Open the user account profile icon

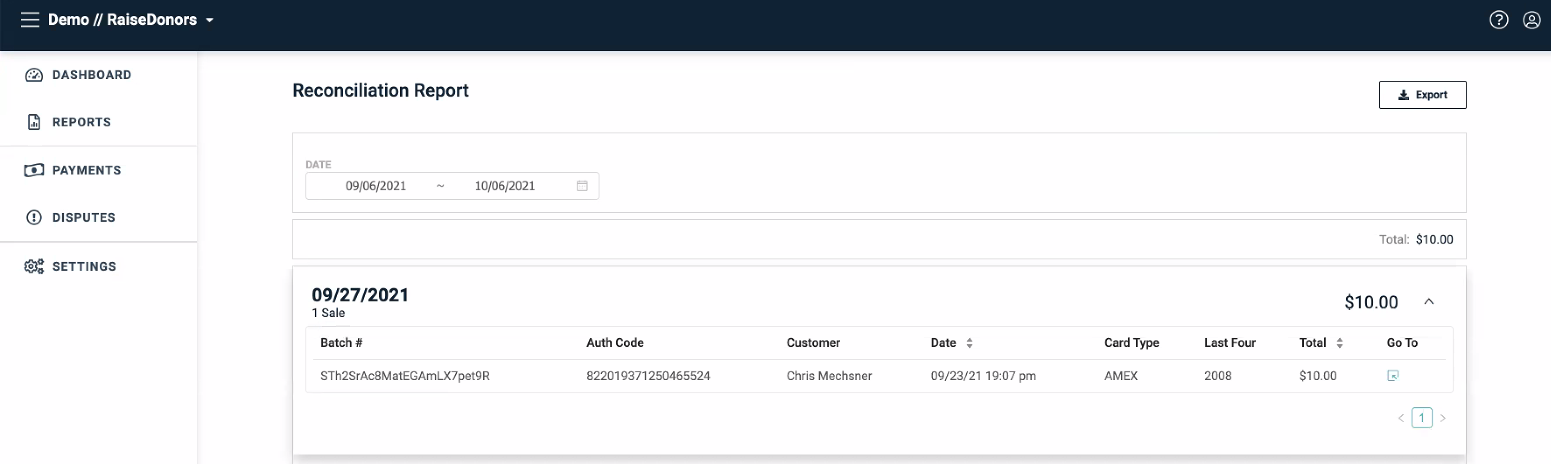1531,20
